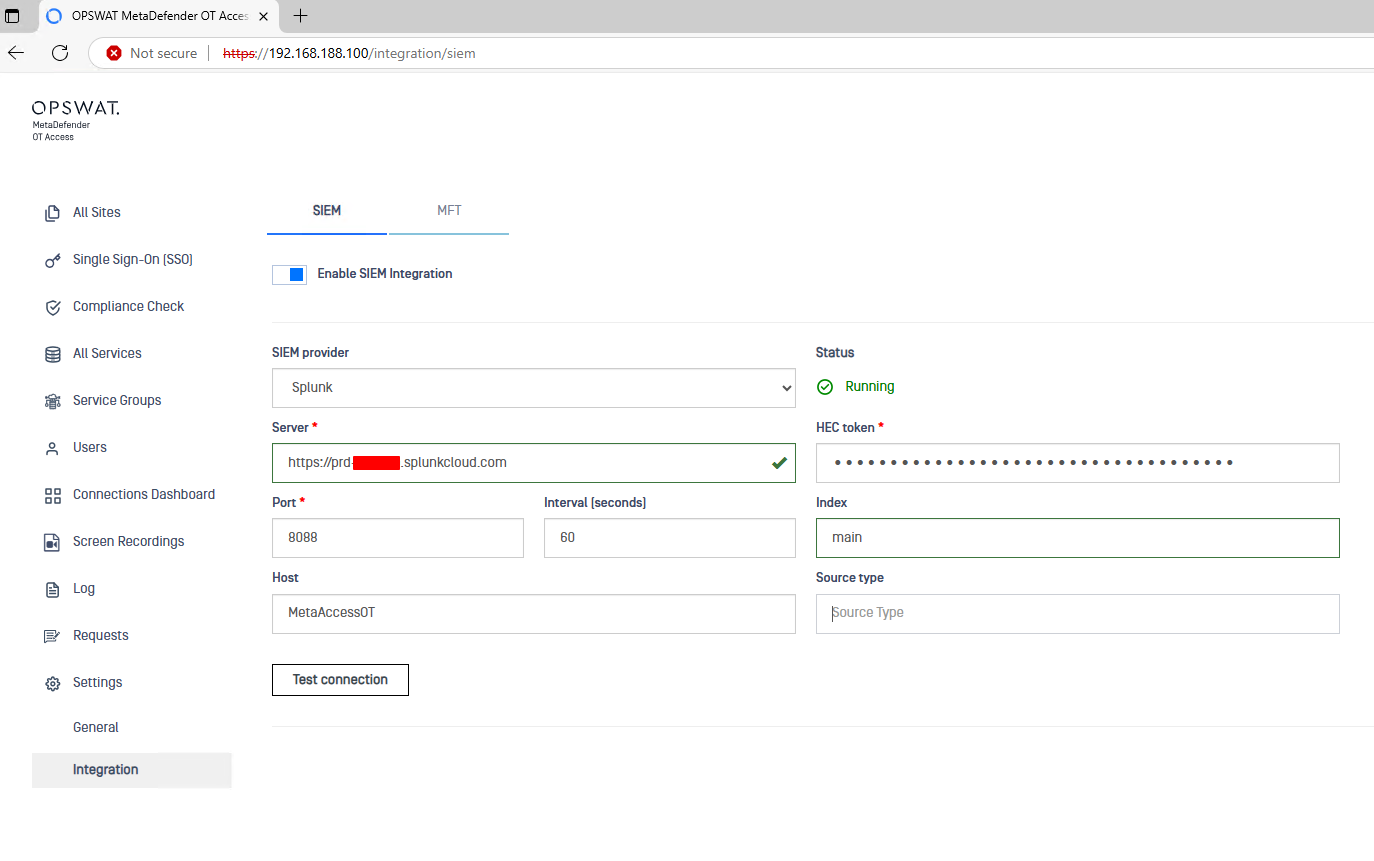Click the HEC token field
The width and height of the screenshot is (1374, 861).
pyautogui.click(x=1078, y=463)
